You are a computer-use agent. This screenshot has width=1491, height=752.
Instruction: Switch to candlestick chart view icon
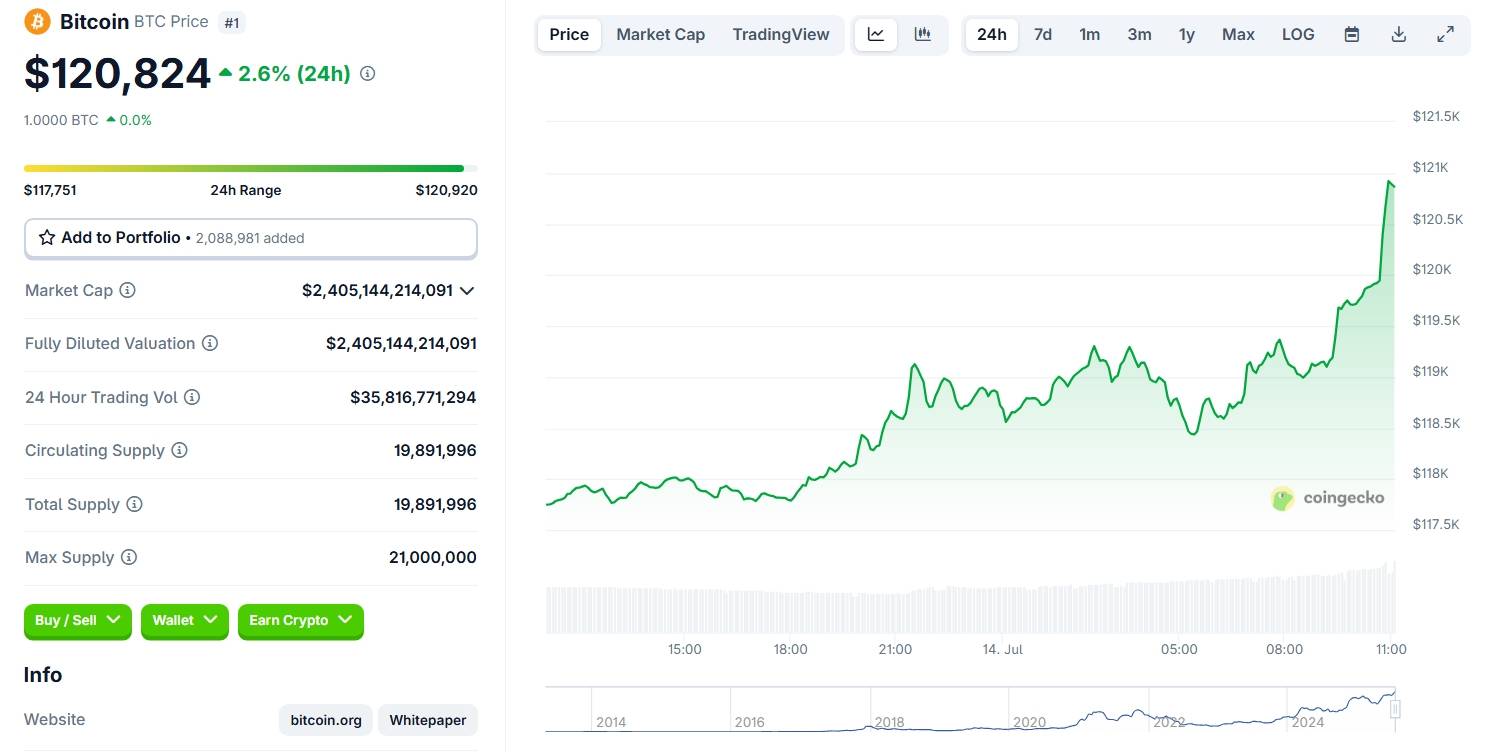pyautogui.click(x=923, y=34)
